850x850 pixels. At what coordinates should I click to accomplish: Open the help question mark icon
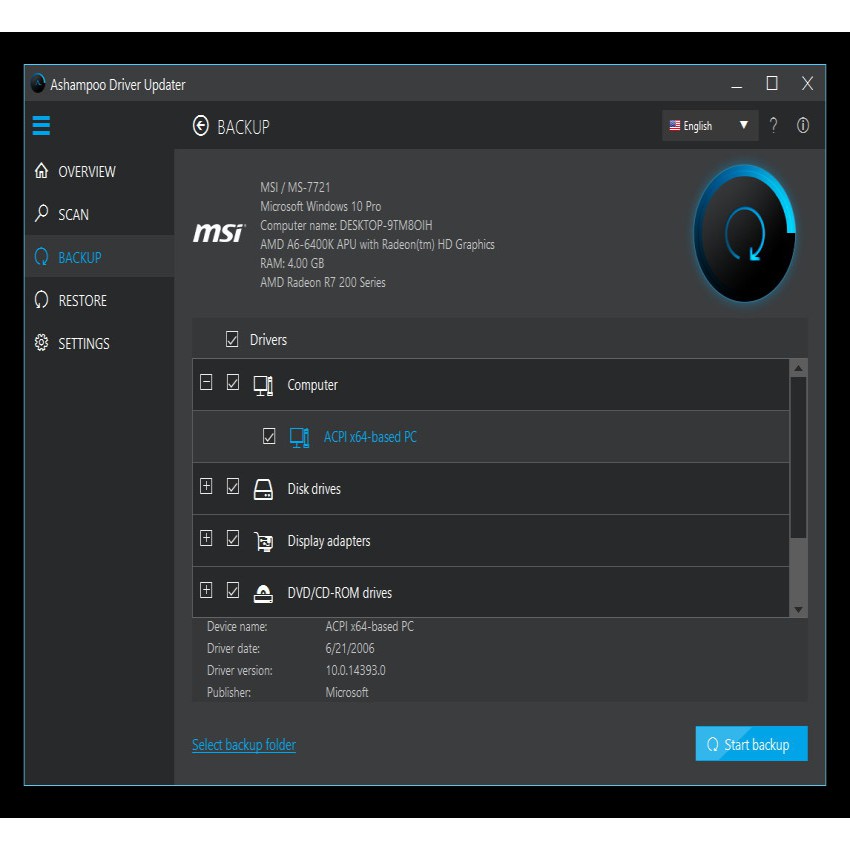click(775, 125)
